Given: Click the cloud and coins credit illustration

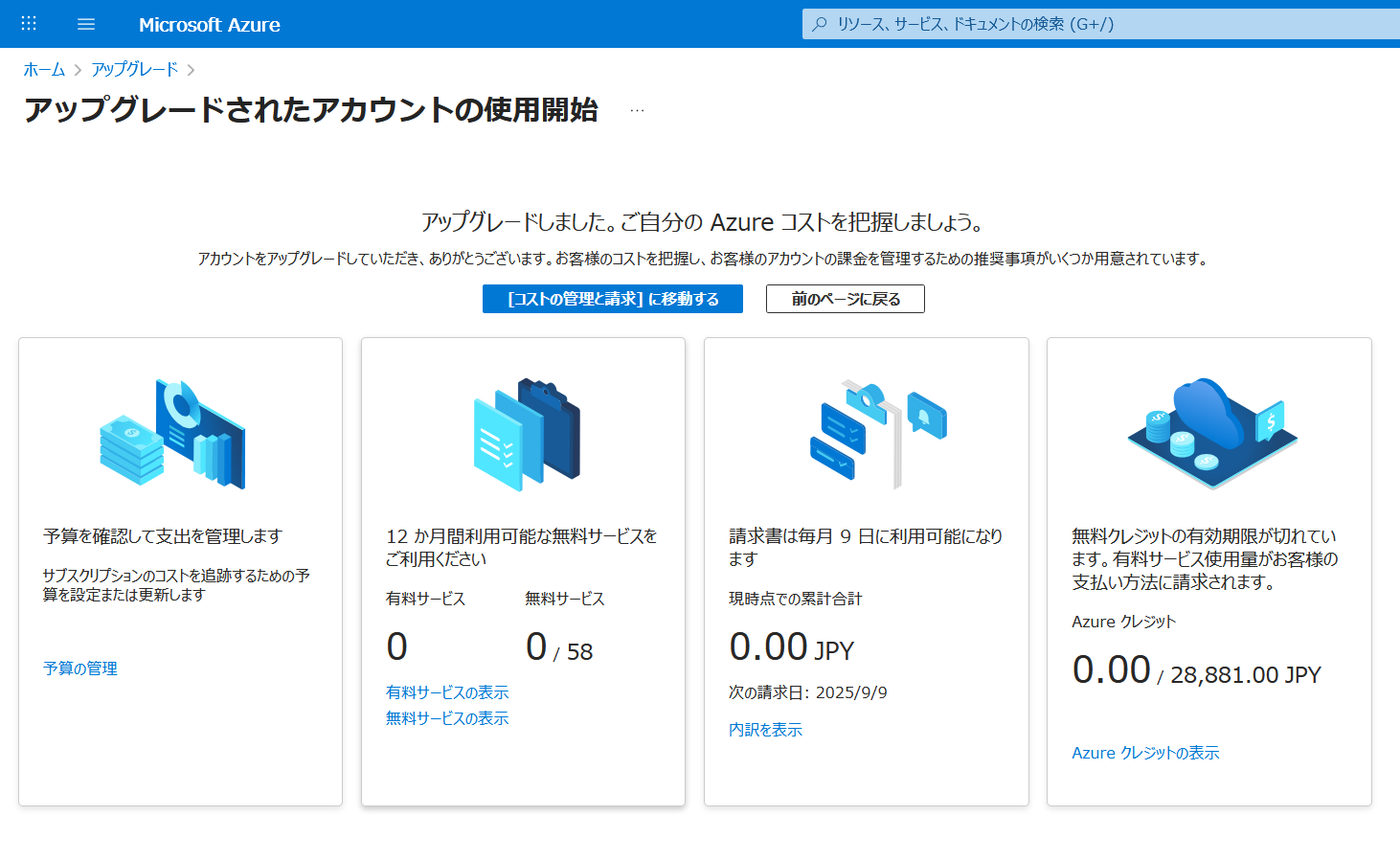Looking at the screenshot, I should [1212, 433].
